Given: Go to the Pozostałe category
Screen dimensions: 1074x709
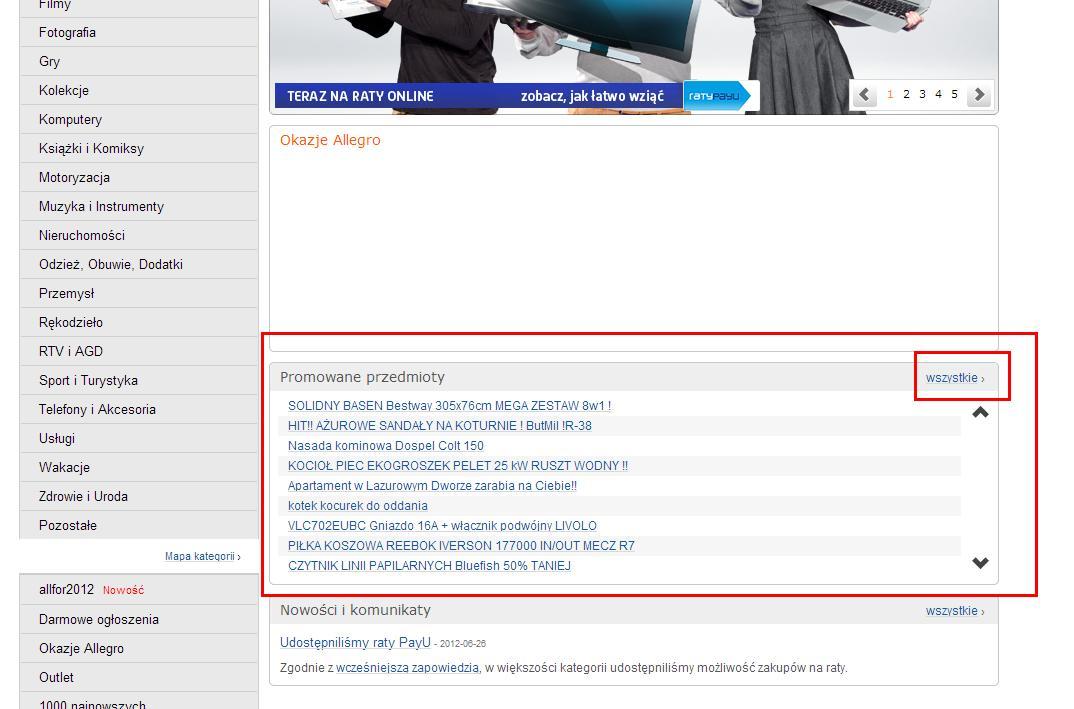Looking at the screenshot, I should click(139, 525).
